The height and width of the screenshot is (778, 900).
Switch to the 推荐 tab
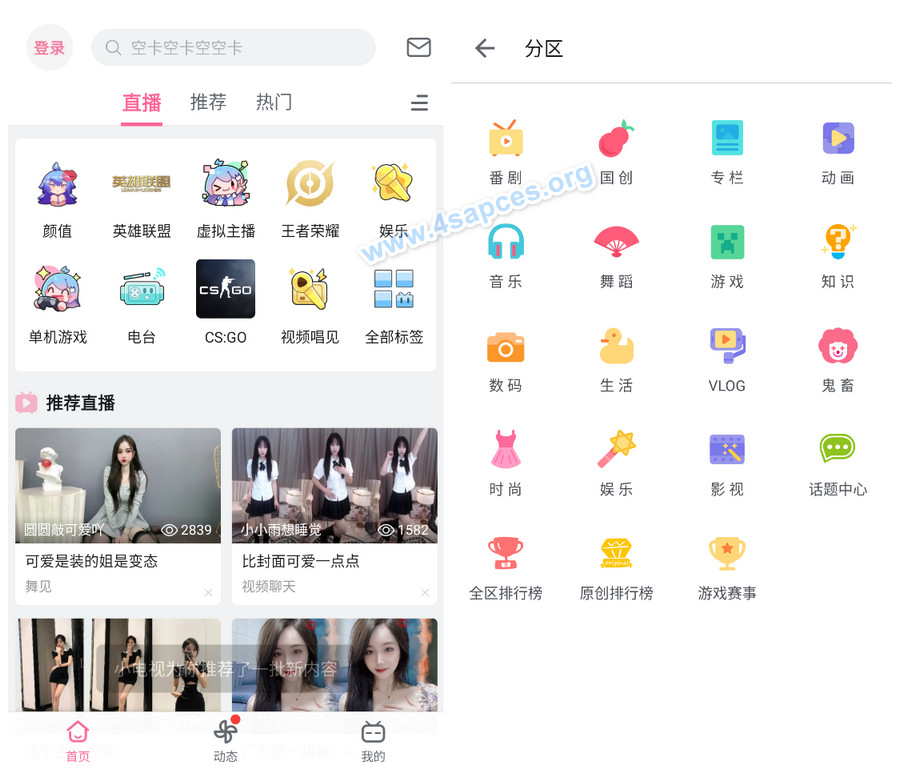click(208, 102)
